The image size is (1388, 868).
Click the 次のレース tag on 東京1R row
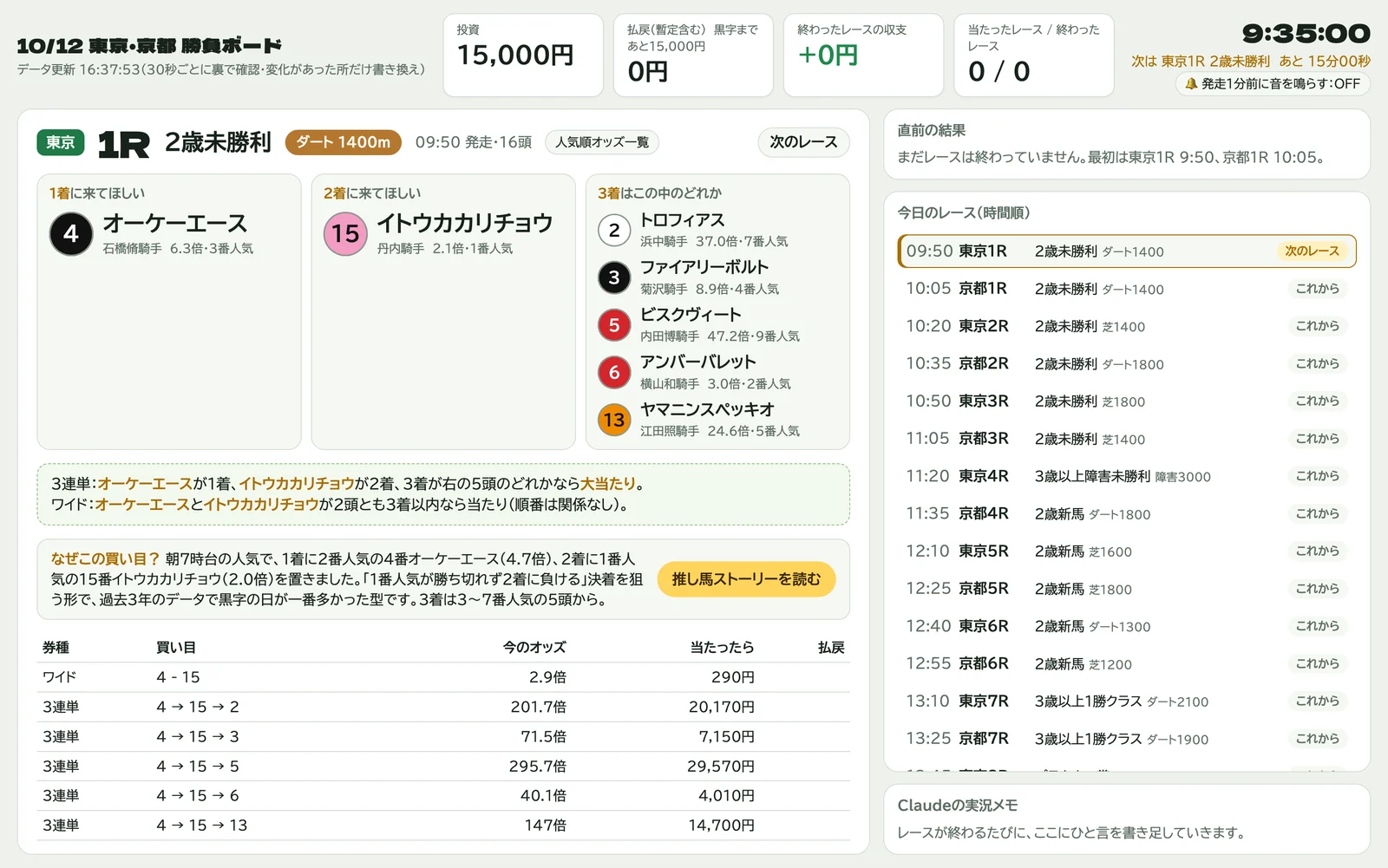[x=1312, y=251]
